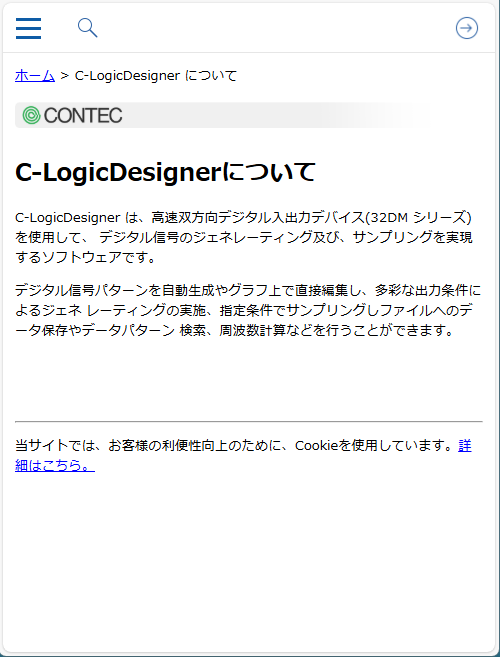
Task: Open the hamburger navigation menu
Action: (x=28, y=28)
